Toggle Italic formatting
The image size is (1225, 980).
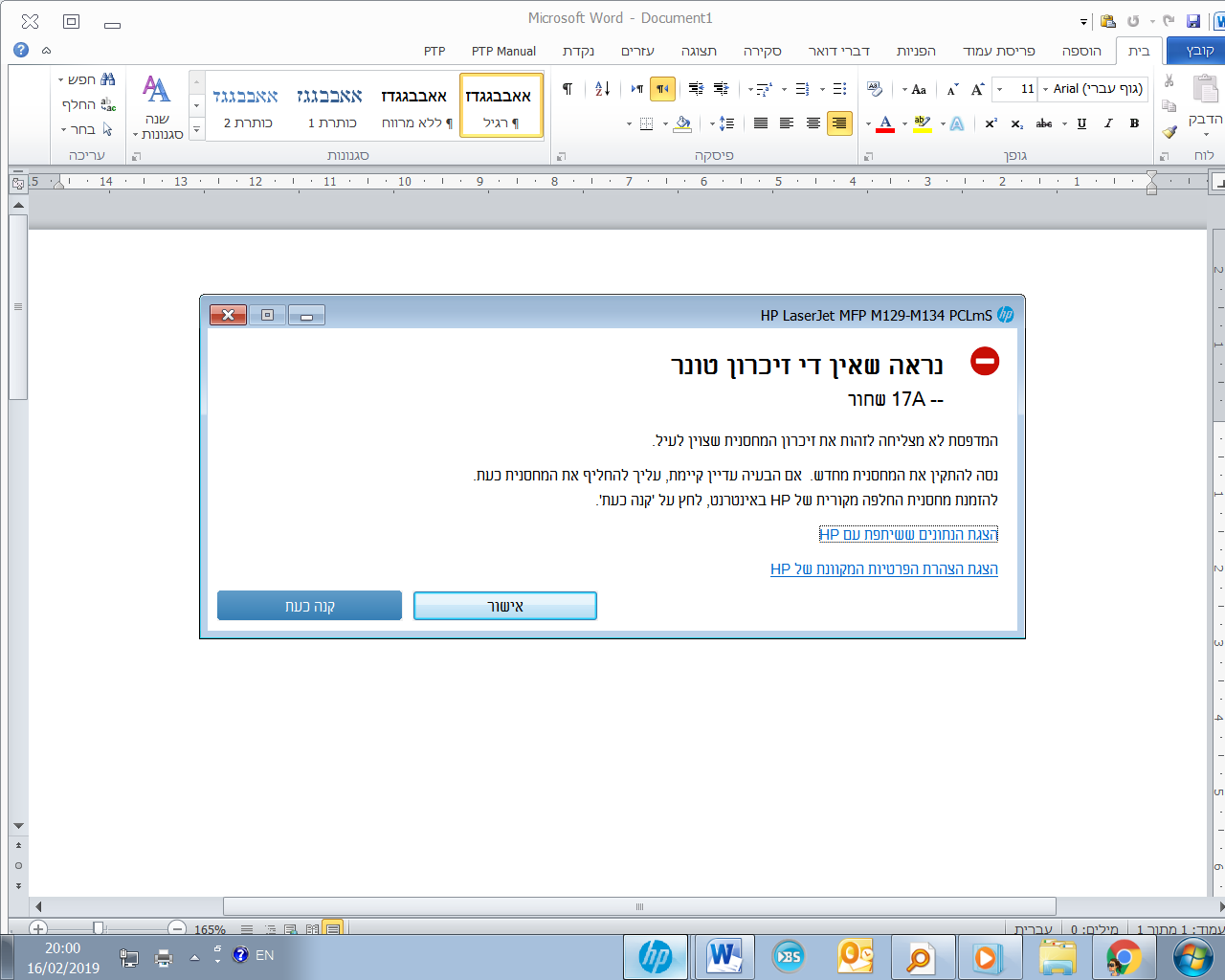click(x=1108, y=123)
